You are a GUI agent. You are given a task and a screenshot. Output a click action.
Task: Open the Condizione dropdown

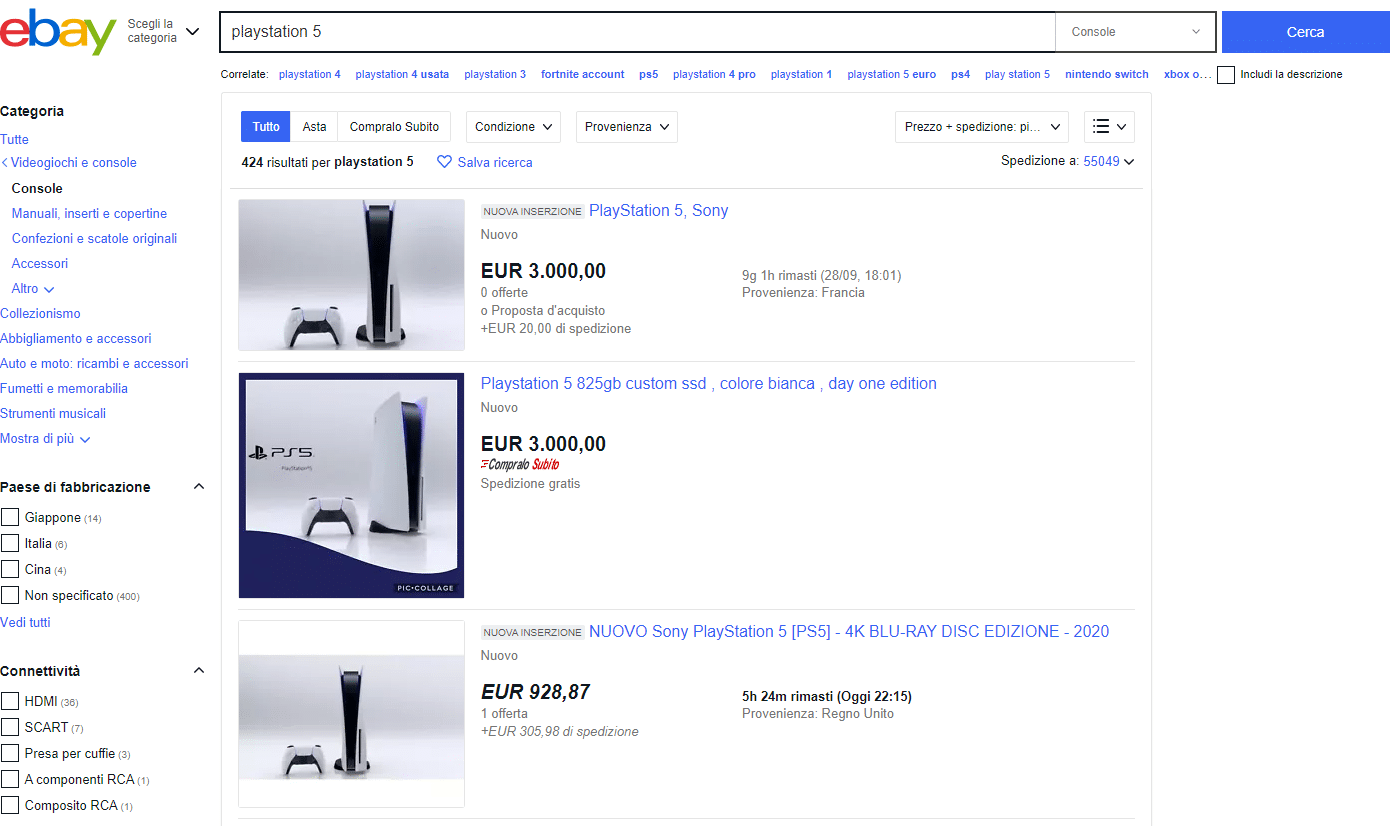pos(513,127)
